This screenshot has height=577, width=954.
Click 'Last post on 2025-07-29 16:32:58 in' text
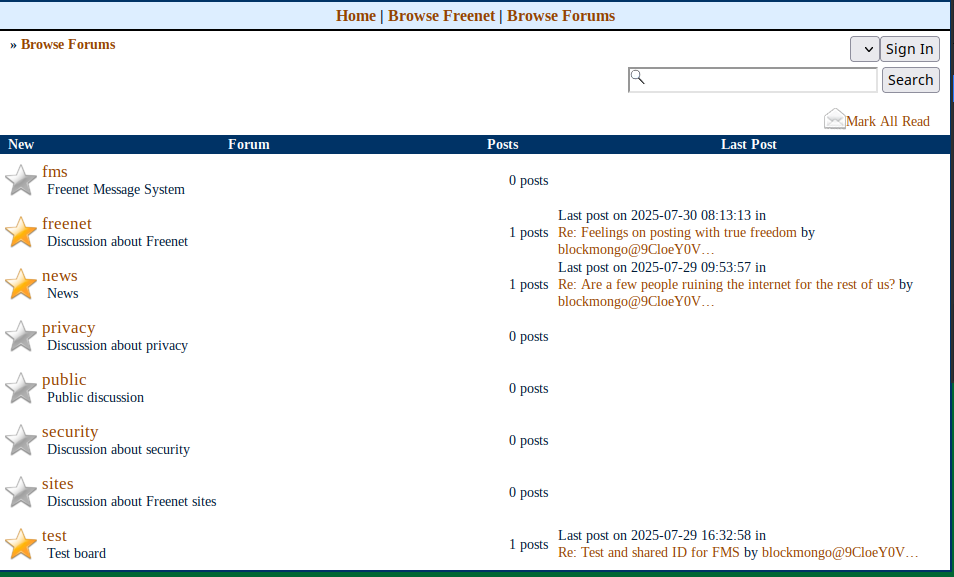coord(662,536)
